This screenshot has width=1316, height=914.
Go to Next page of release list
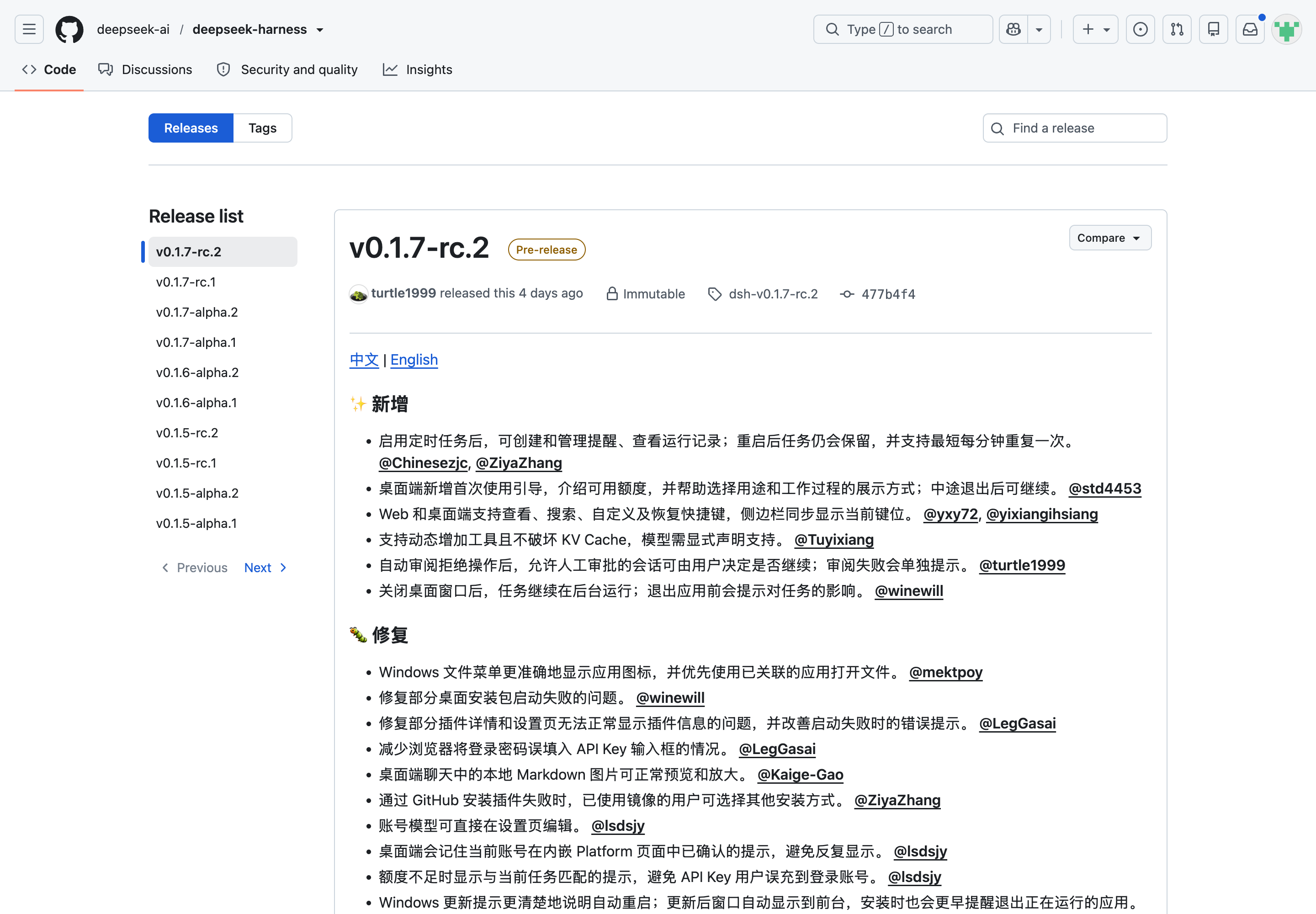(x=265, y=568)
